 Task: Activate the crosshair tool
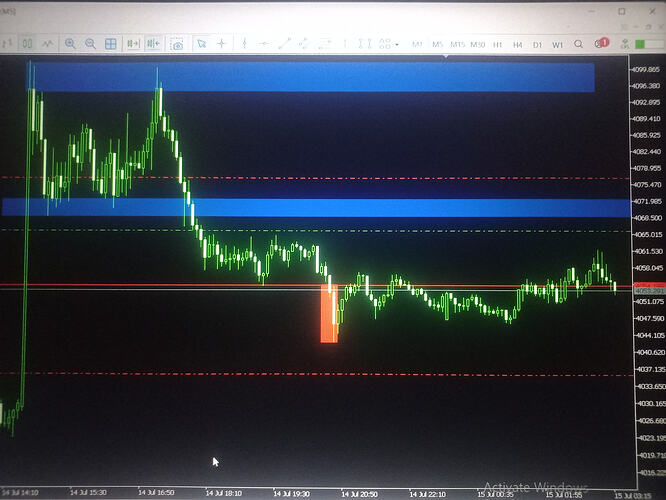click(221, 43)
